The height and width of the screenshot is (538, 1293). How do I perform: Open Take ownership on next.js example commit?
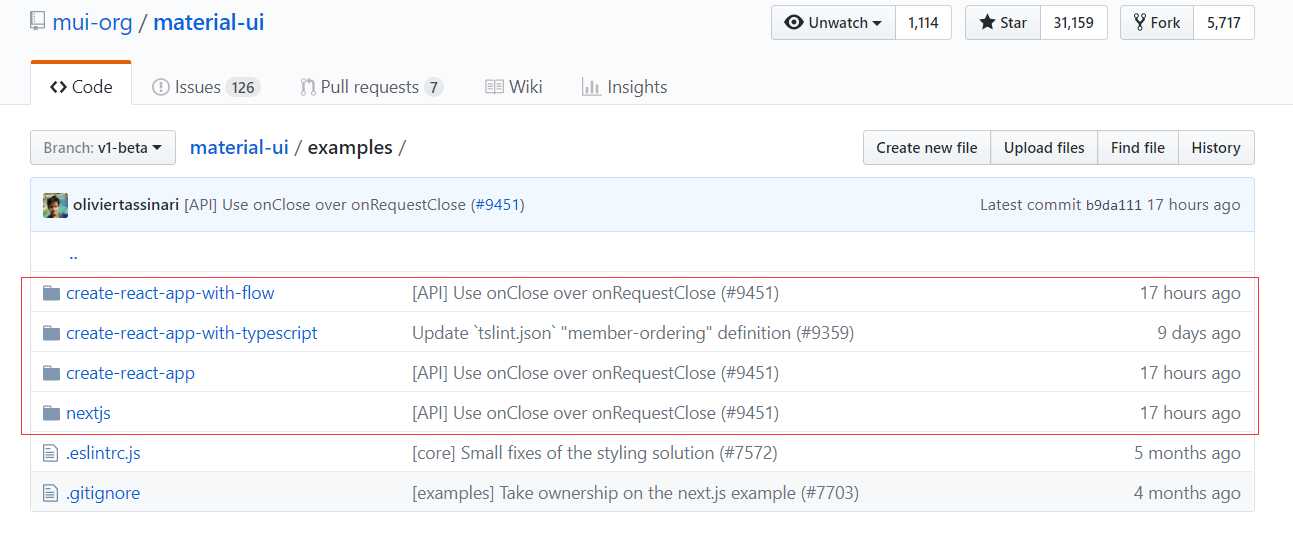point(635,493)
